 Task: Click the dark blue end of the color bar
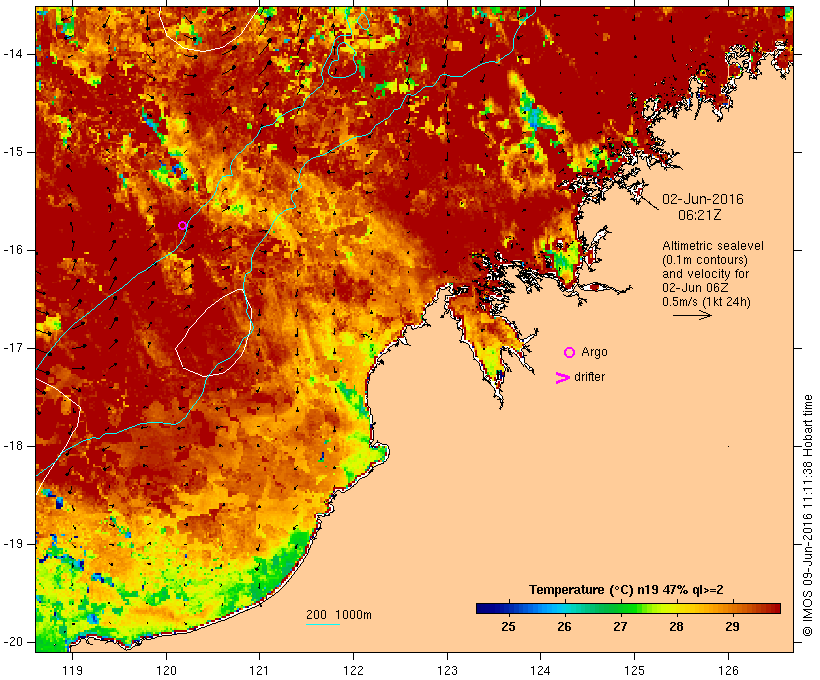[484, 608]
